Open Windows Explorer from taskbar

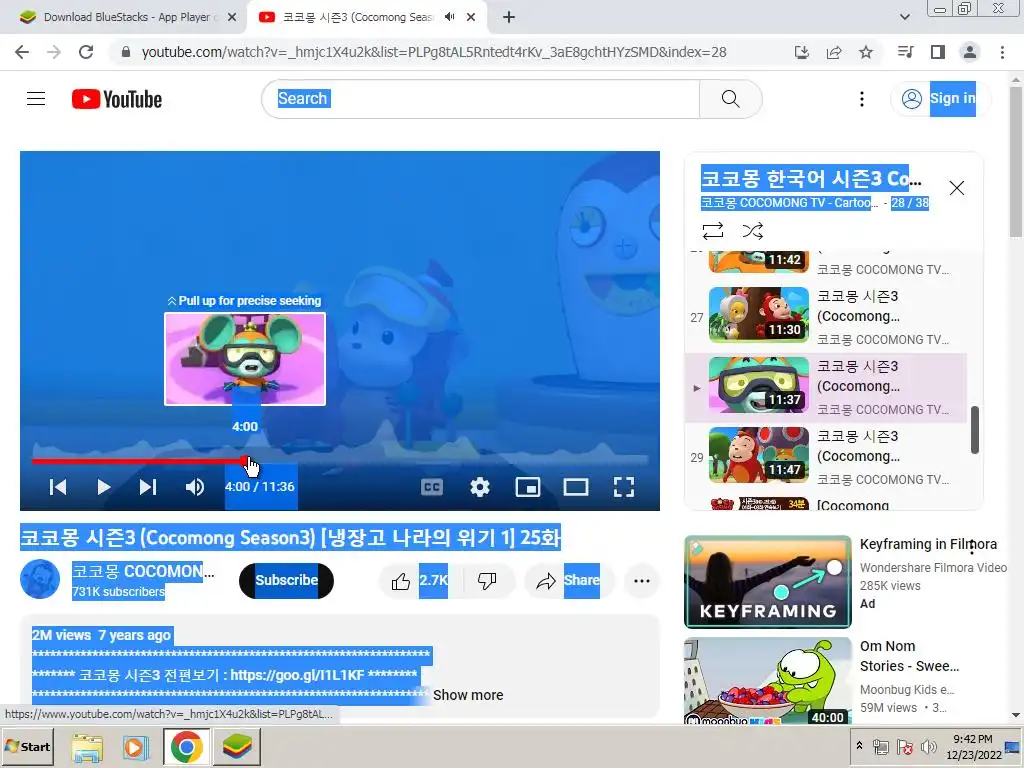(87, 747)
